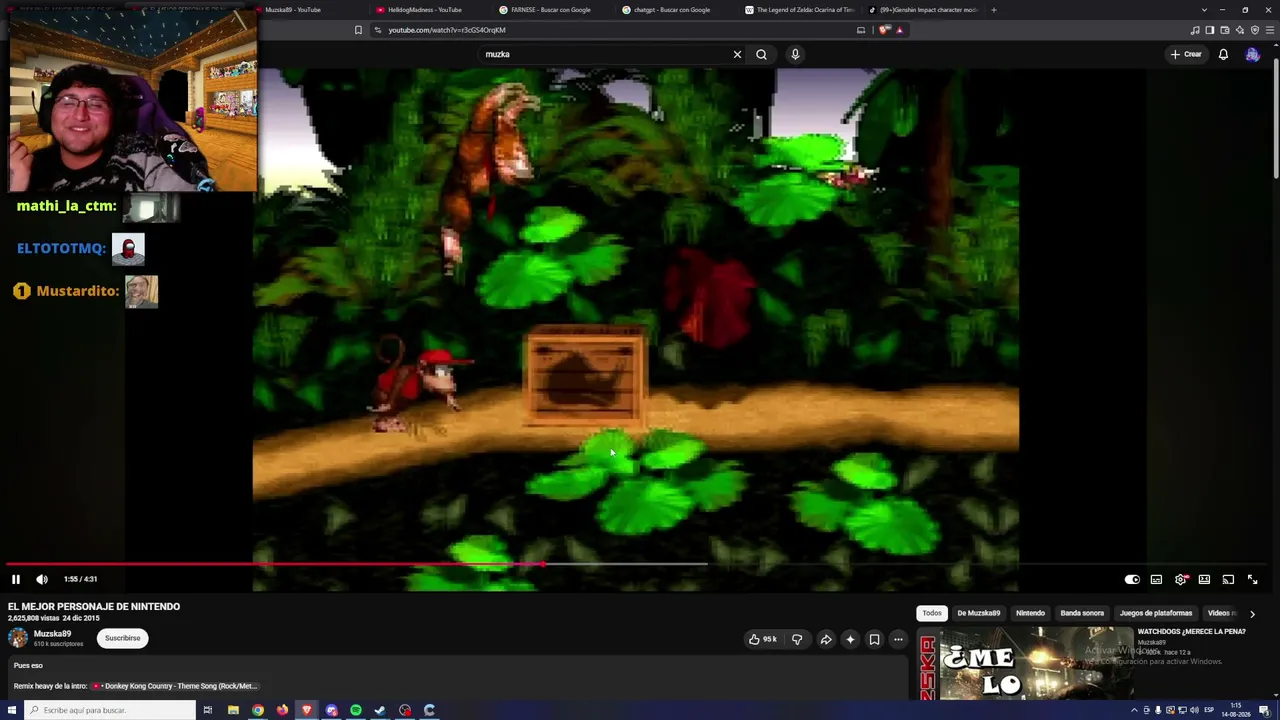Screen dimensions: 1280x720
Task: Select the Juegos de plataformas filter chip
Action: point(1156,613)
